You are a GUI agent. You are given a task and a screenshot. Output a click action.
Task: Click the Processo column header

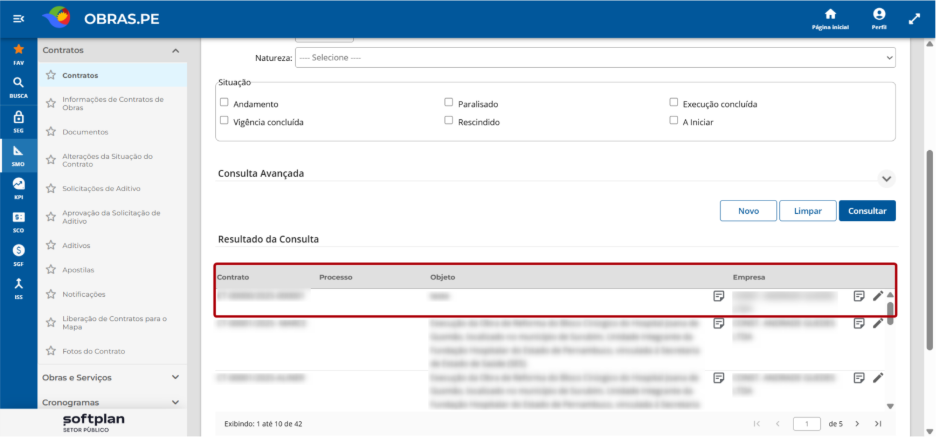335,277
